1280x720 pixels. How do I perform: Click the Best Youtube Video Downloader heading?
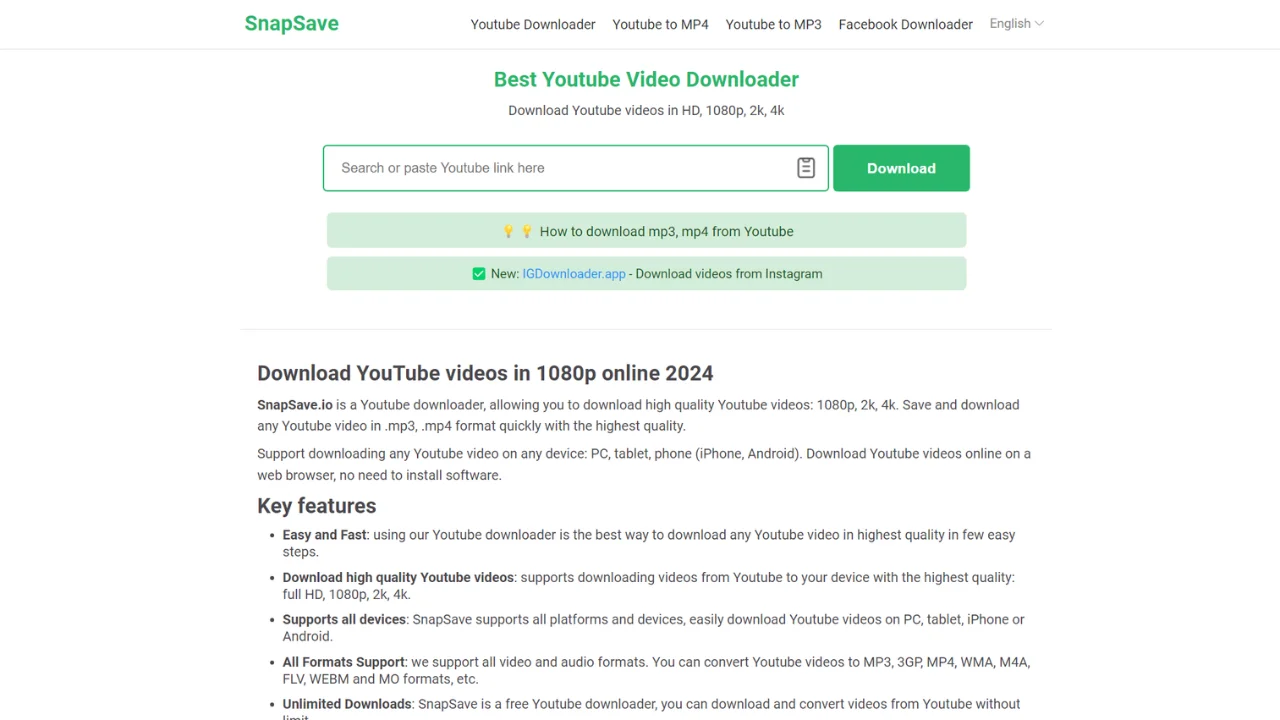point(646,79)
